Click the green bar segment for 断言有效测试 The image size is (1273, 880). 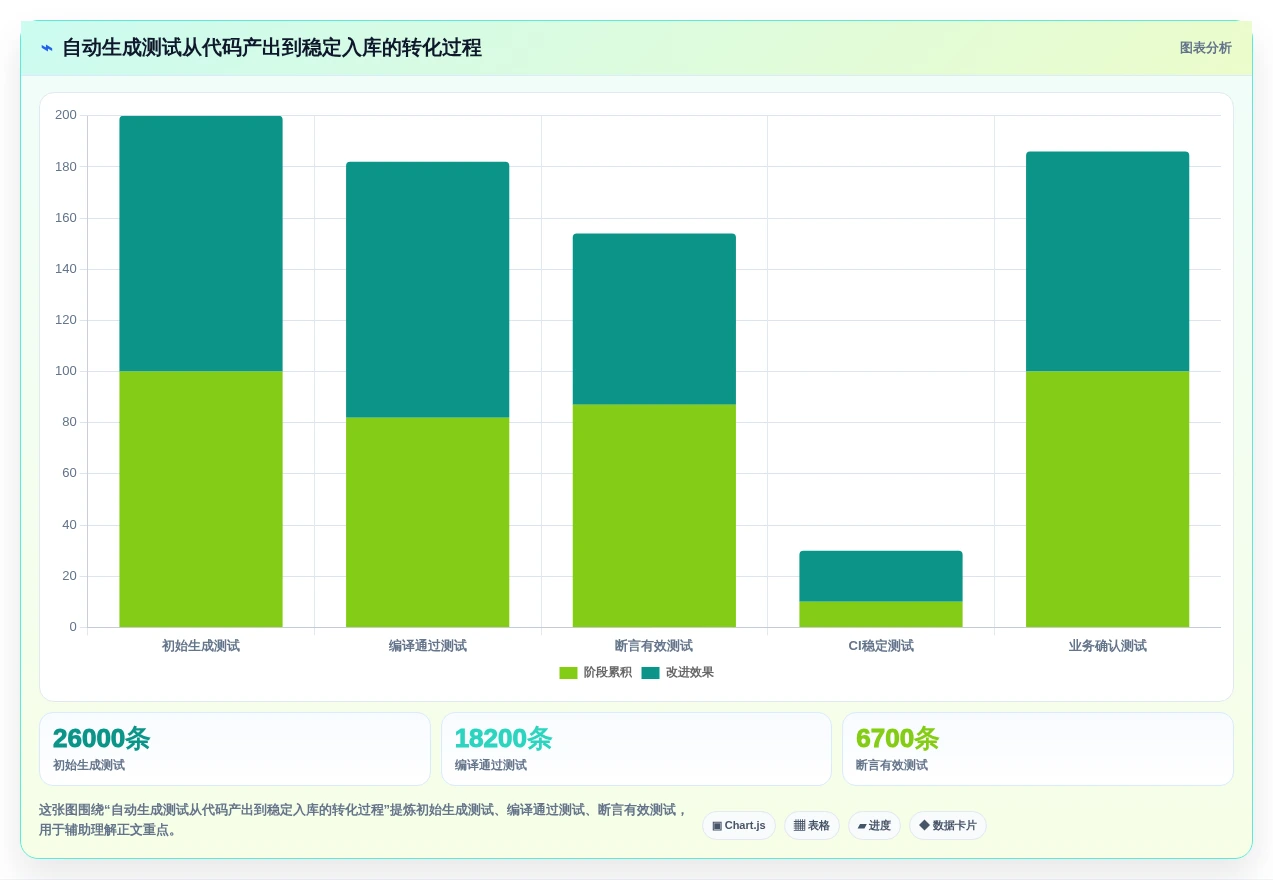pos(654,516)
